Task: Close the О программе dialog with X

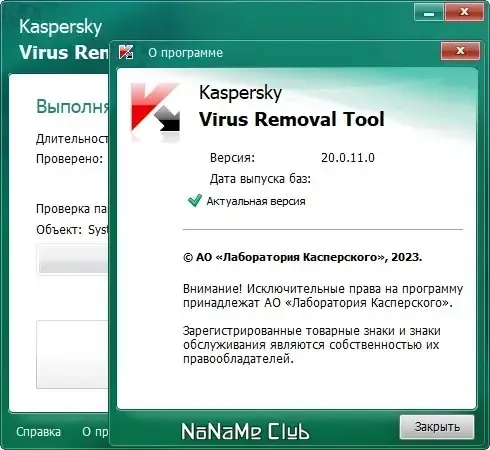Action: 460,51
